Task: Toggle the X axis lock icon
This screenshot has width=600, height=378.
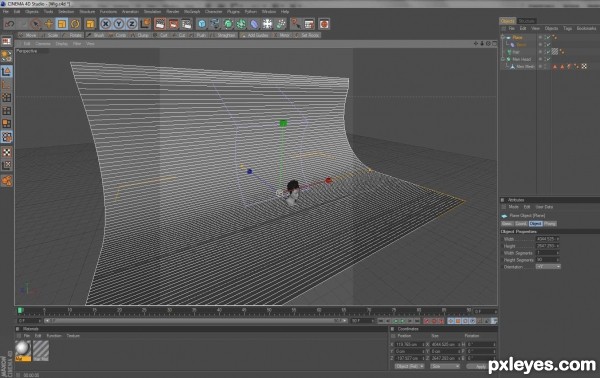Action: pyautogui.click(x=106, y=24)
